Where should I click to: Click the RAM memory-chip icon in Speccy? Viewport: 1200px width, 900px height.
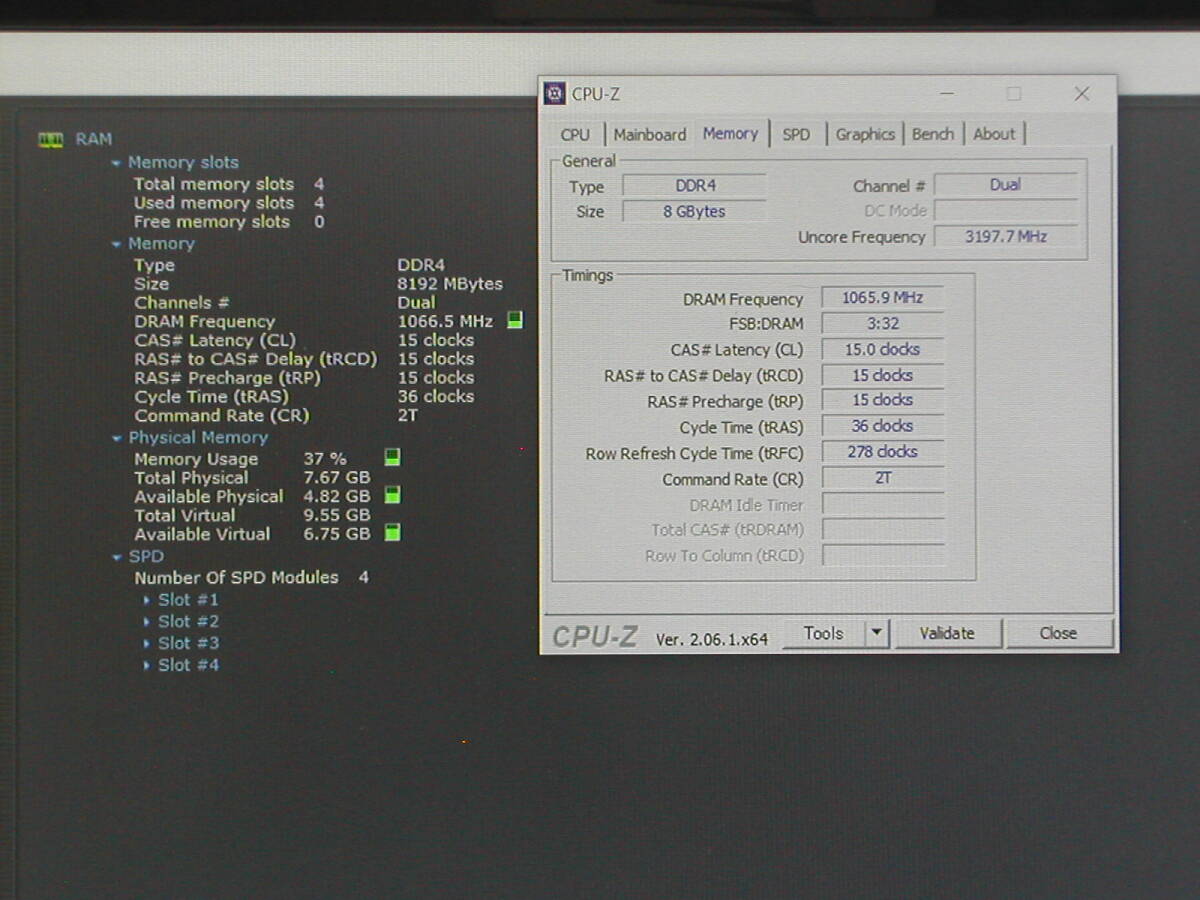[51, 140]
